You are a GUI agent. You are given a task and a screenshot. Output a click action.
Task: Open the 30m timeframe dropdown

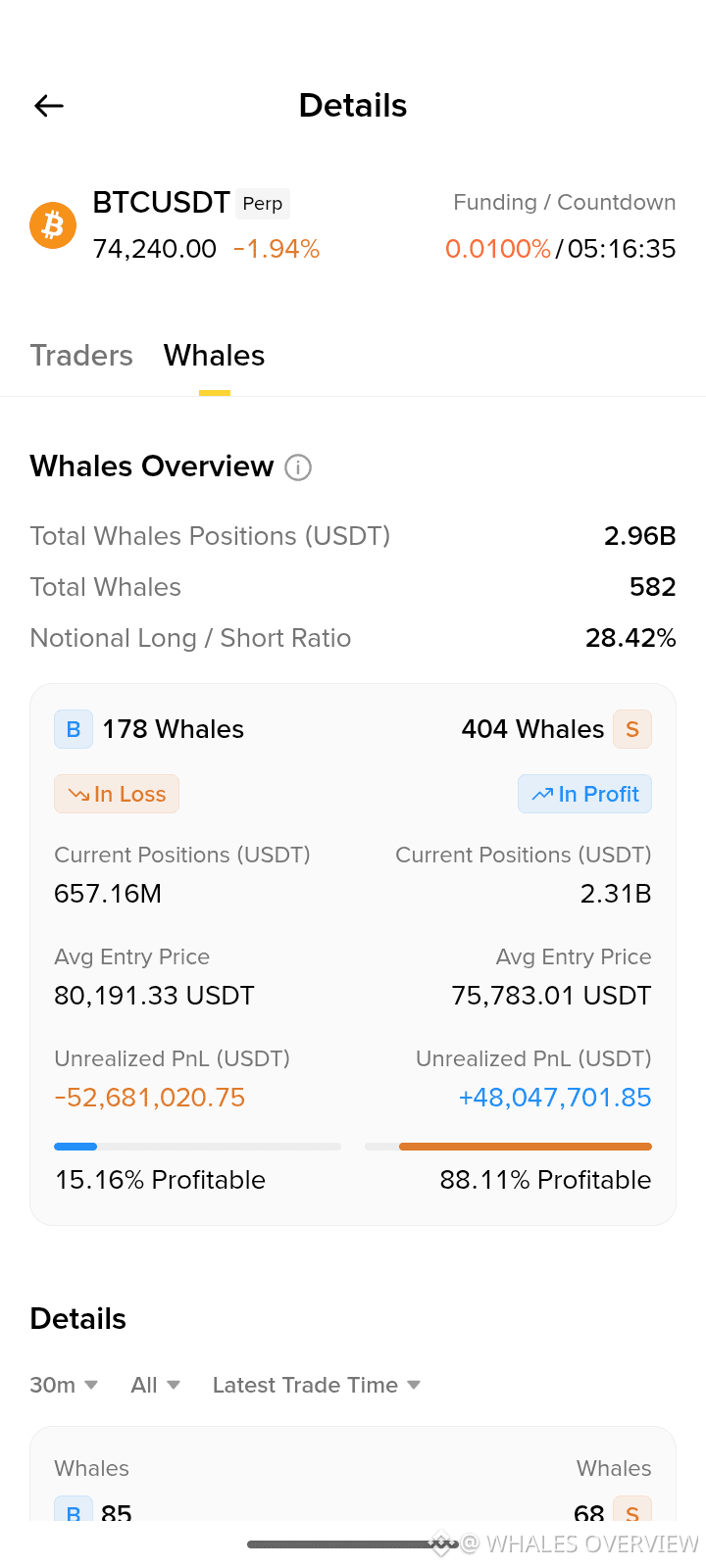(64, 1385)
